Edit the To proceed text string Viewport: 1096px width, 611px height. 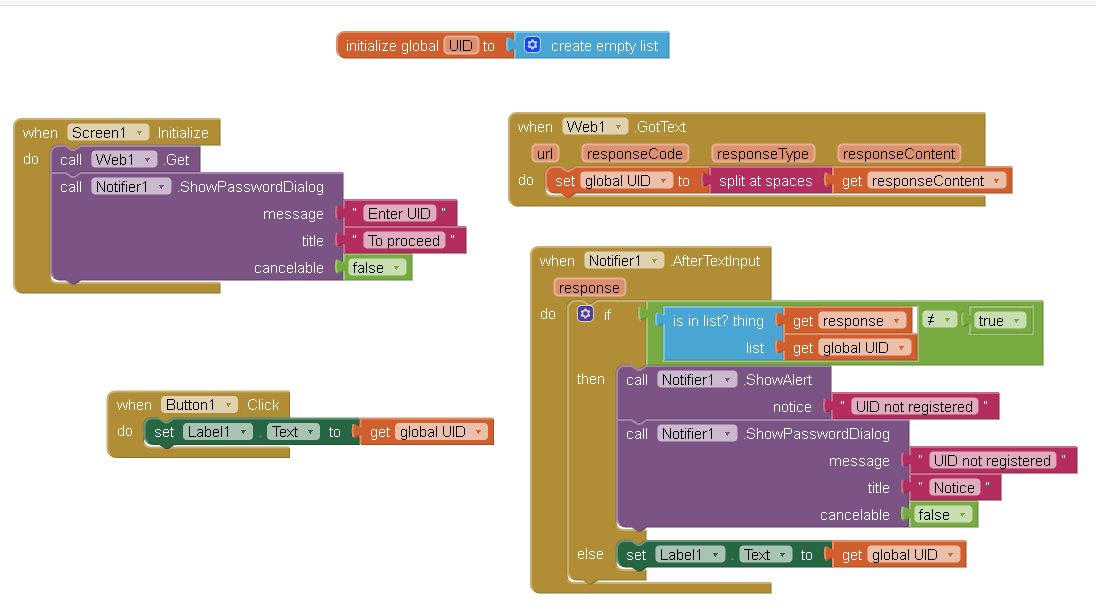[x=404, y=240]
